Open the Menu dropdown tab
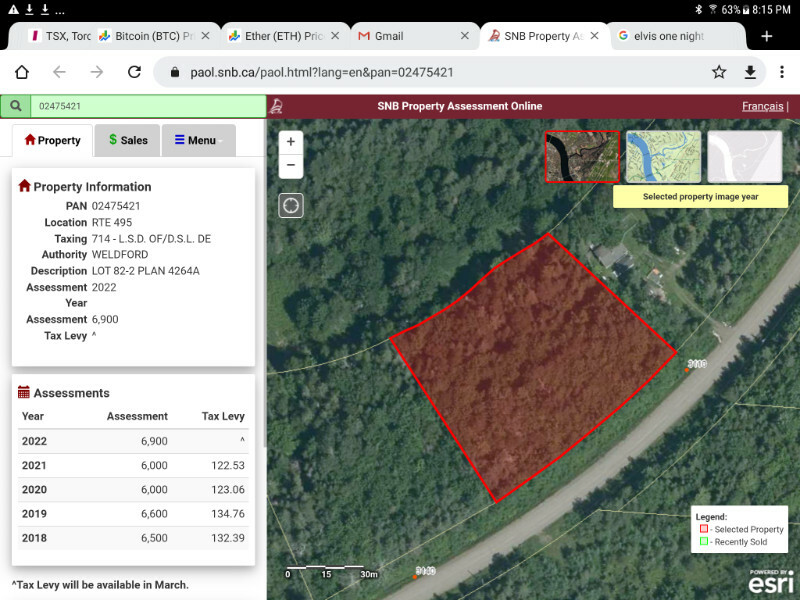800x600 pixels. click(198, 140)
